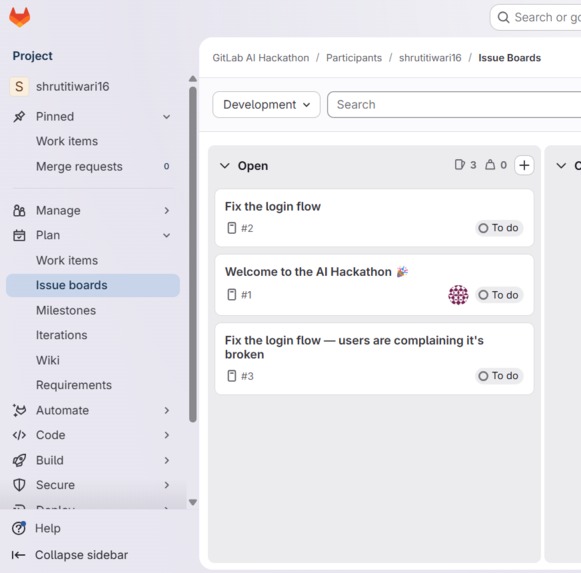Click the Secure shield icon
The height and width of the screenshot is (573, 581).
pyautogui.click(x=19, y=485)
